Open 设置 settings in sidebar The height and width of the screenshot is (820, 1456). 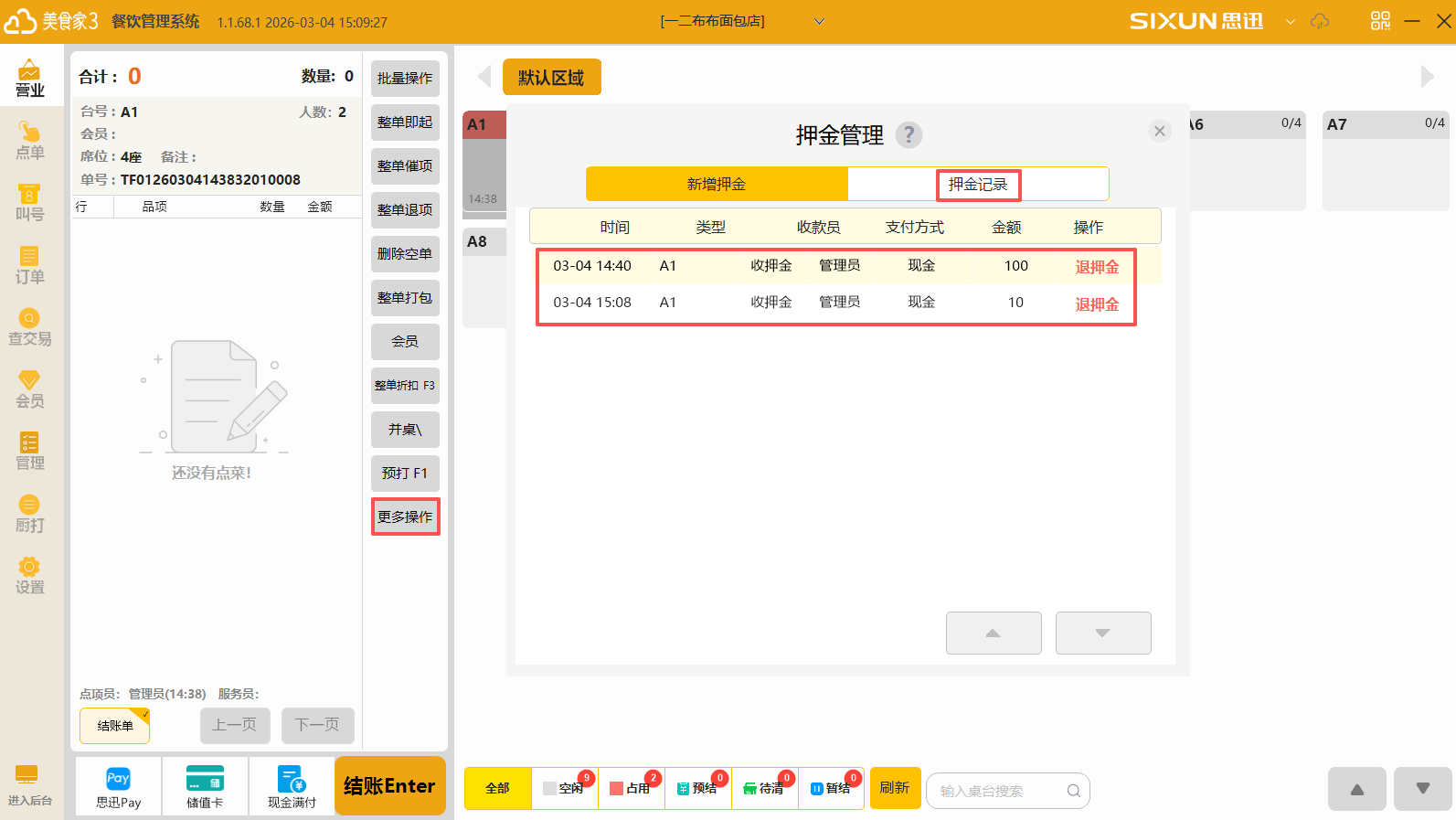click(29, 576)
